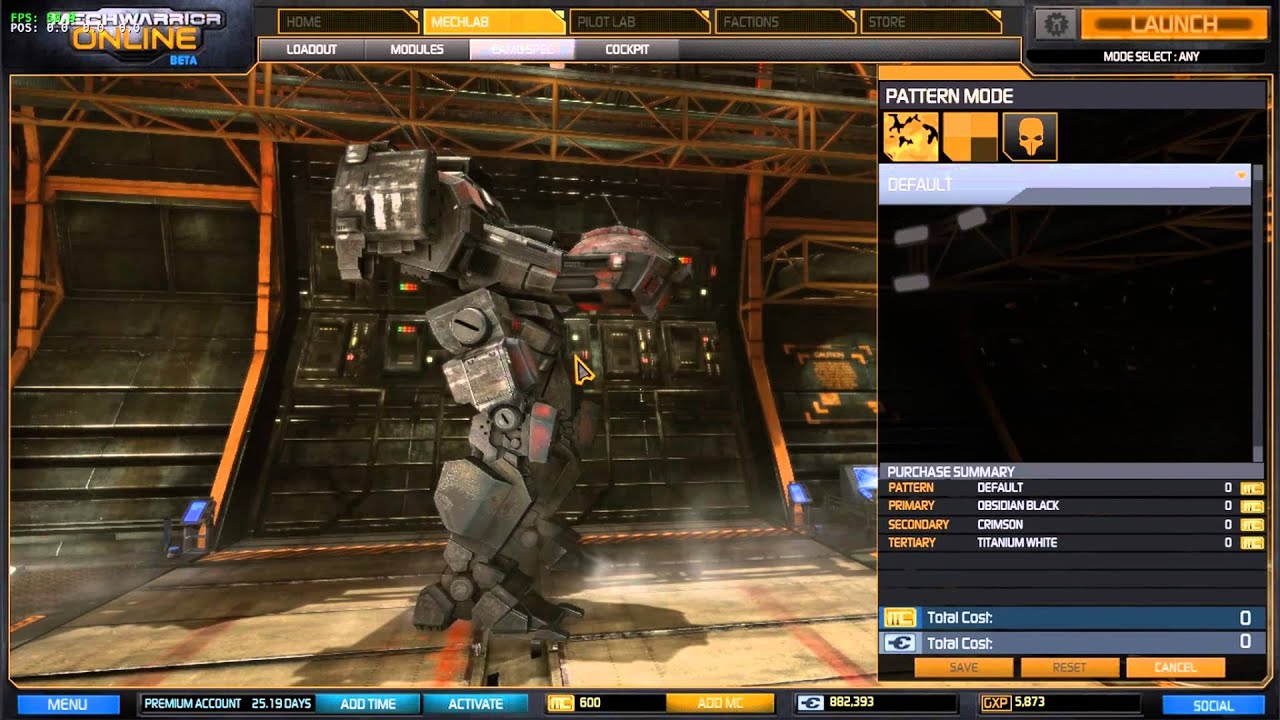Select the skull decal mode icon
The width and height of the screenshot is (1280, 720).
1030,137
